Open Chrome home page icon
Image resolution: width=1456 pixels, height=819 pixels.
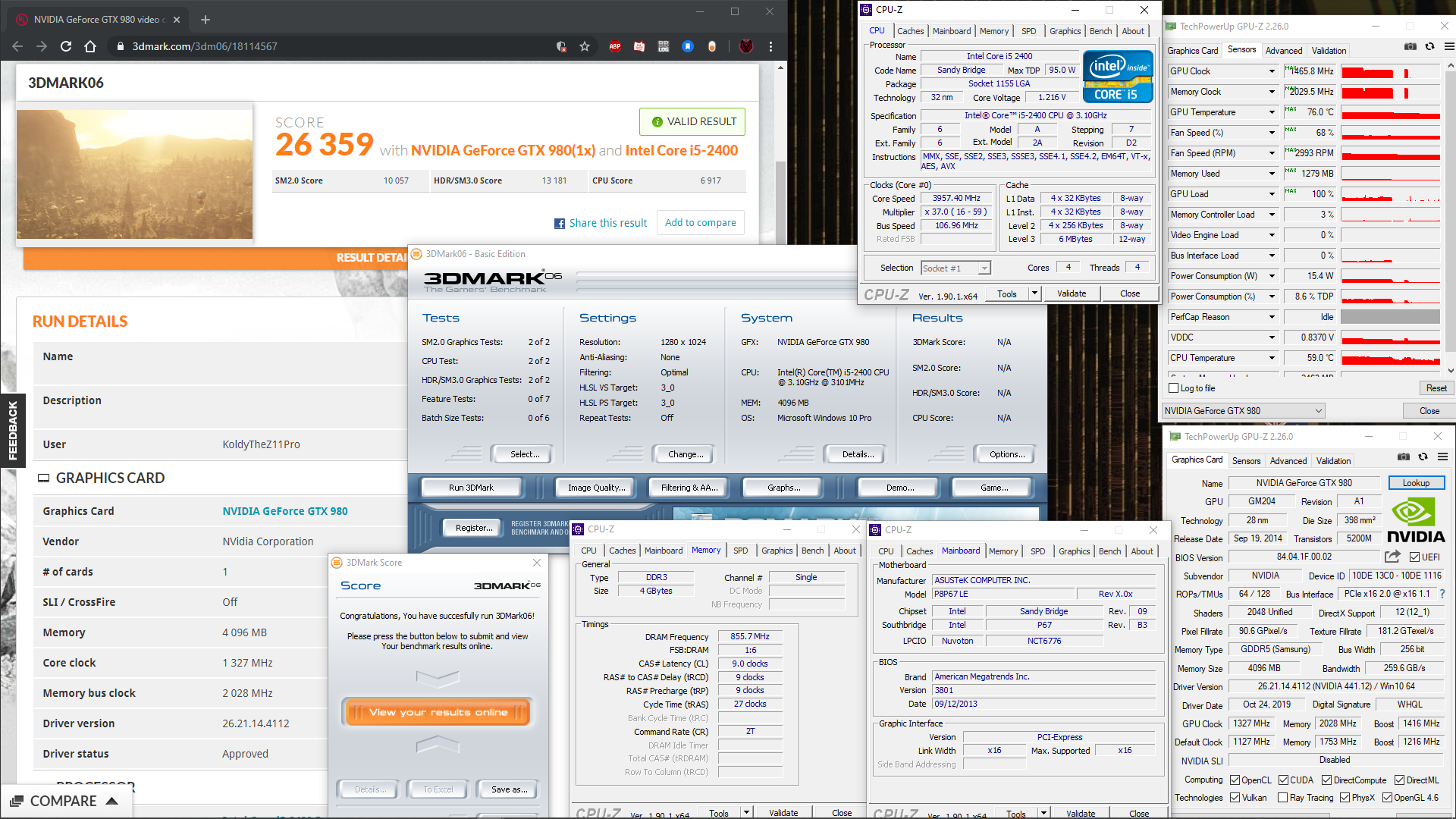tap(90, 46)
